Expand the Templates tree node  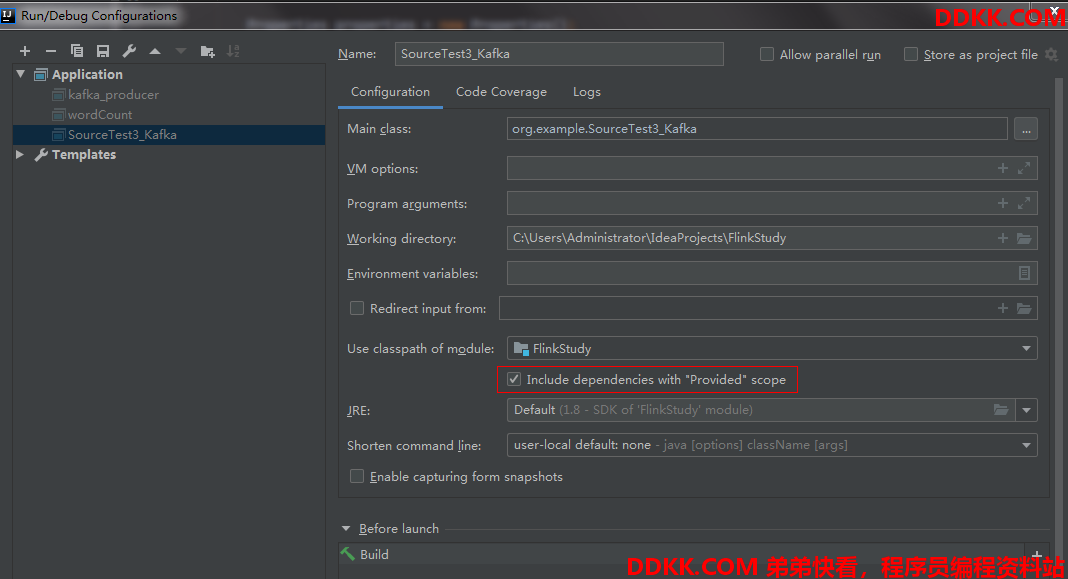(20, 155)
